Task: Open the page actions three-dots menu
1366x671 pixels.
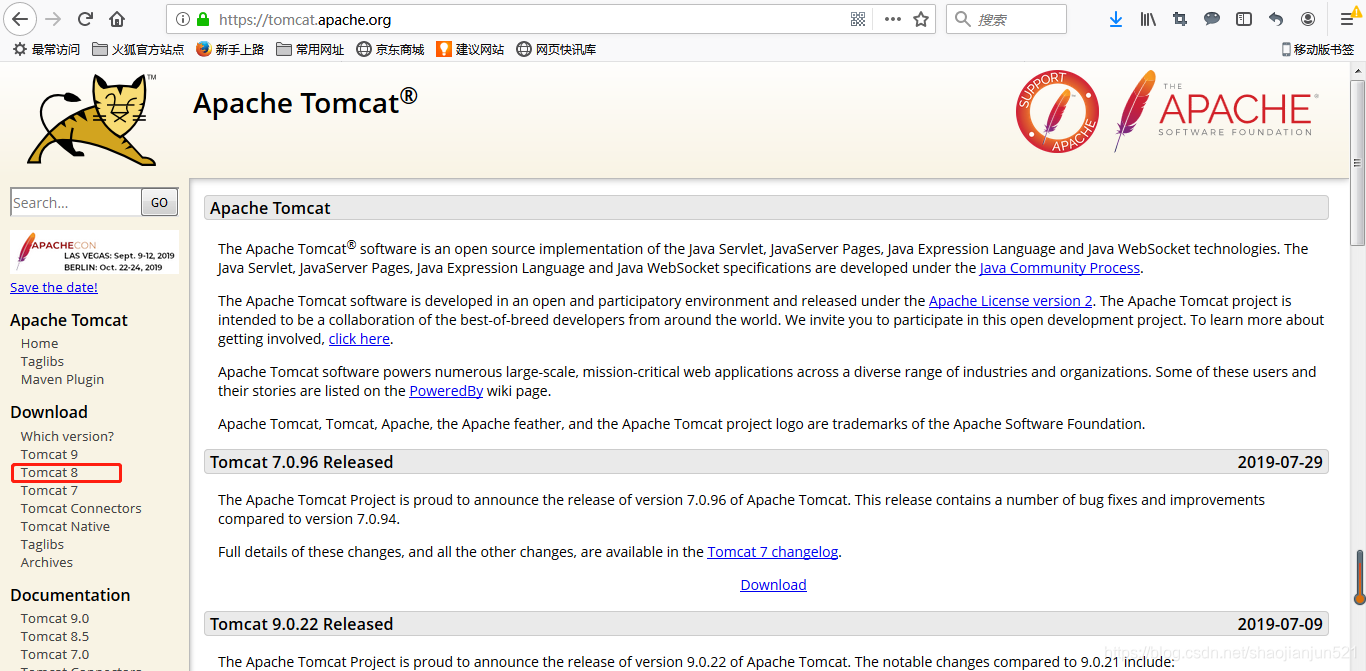Action: click(892, 19)
